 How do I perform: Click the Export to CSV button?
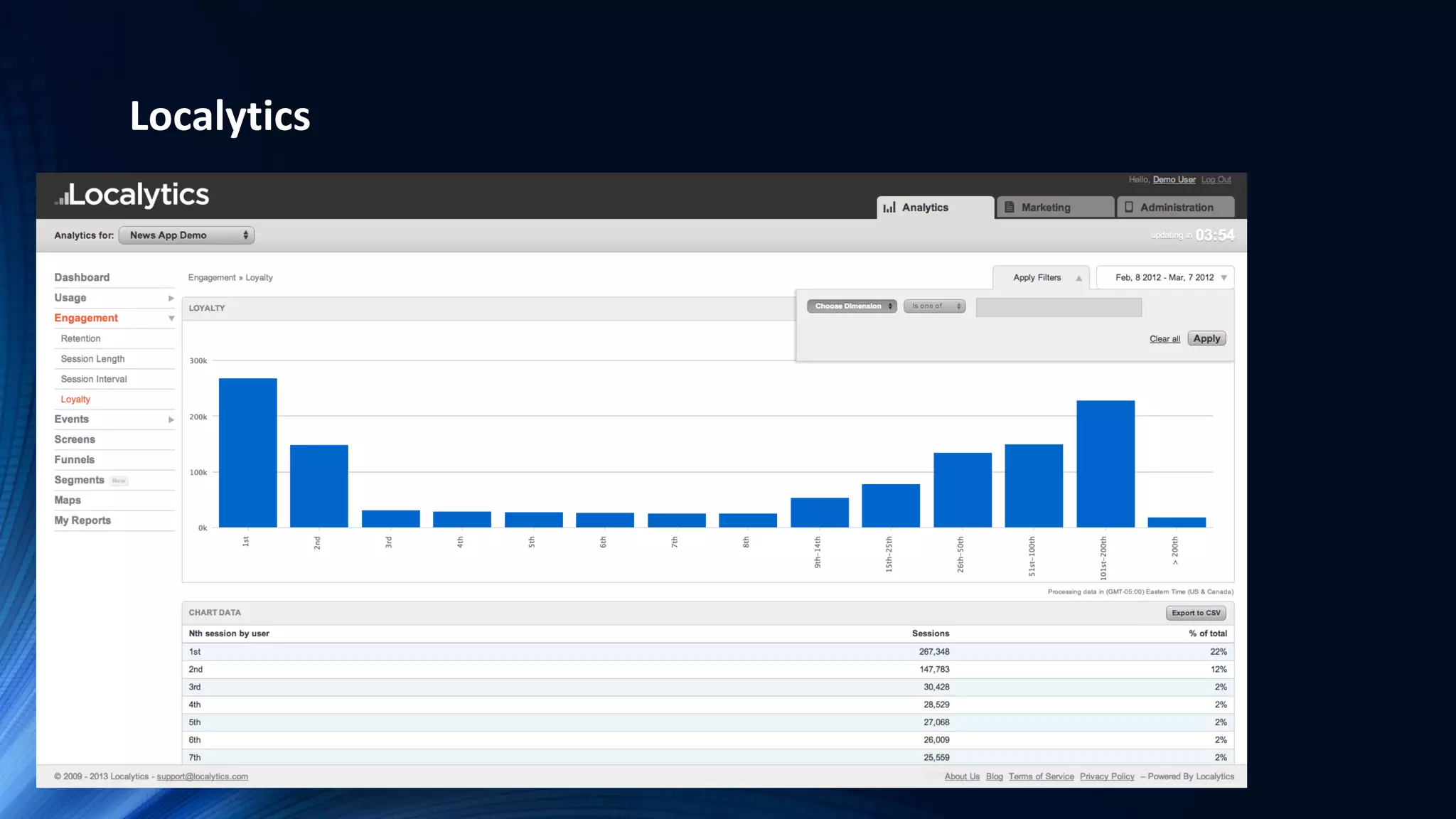pyautogui.click(x=1196, y=613)
